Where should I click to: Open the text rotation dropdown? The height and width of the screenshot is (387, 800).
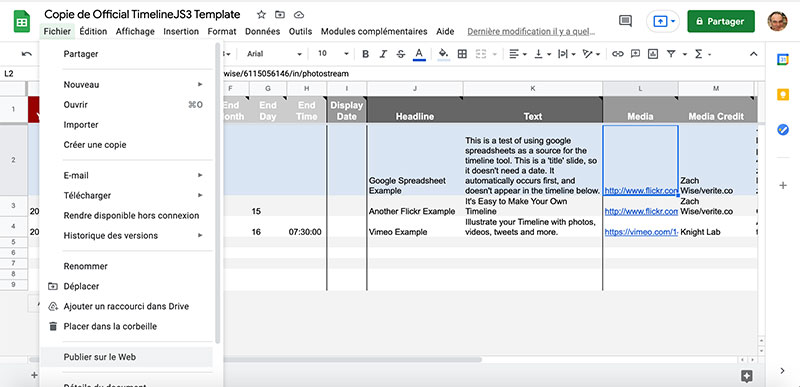click(x=591, y=54)
